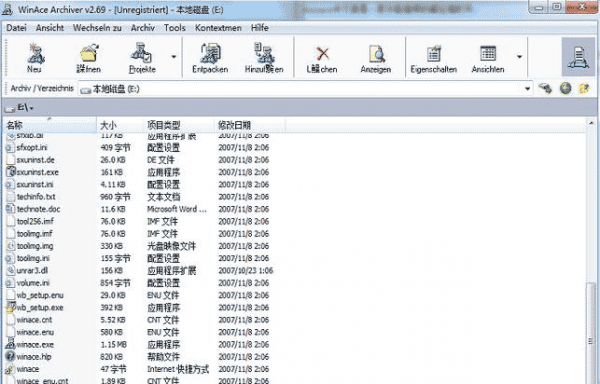Click the Hinzufügen add icon
The image size is (600, 384).
pyautogui.click(x=264, y=58)
